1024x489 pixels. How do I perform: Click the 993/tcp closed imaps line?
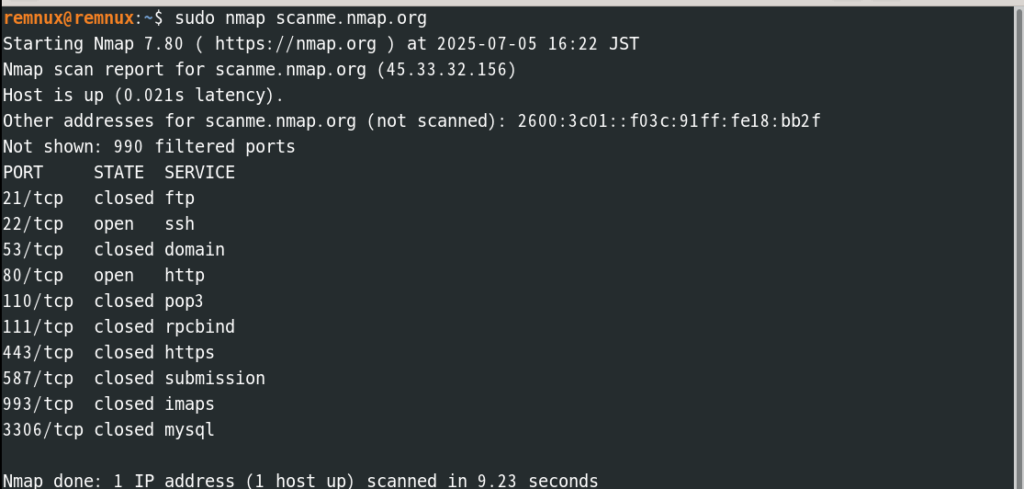(108, 404)
